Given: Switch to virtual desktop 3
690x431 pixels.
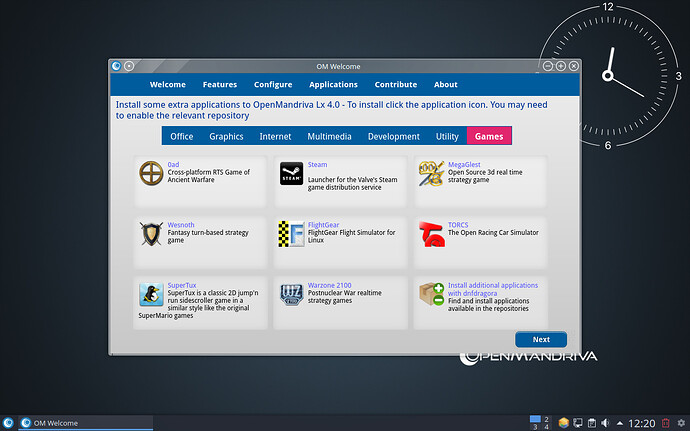Looking at the screenshot, I should point(535,427).
